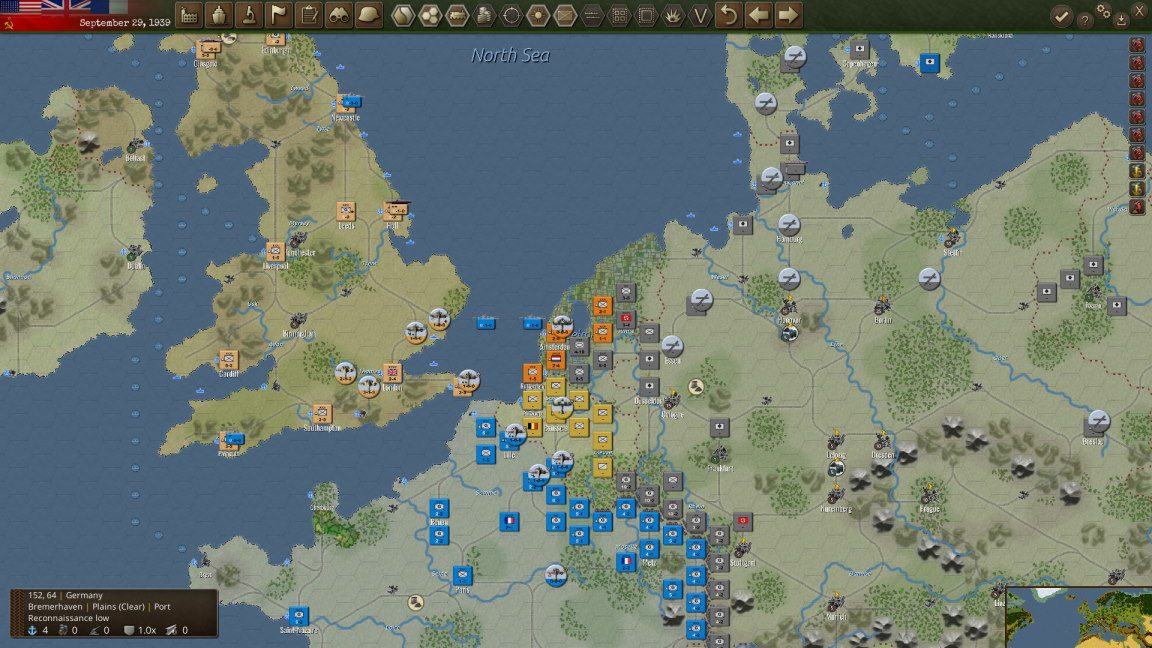Image resolution: width=1152 pixels, height=648 pixels.
Task: Select the orange unit at Hull
Action: click(394, 212)
